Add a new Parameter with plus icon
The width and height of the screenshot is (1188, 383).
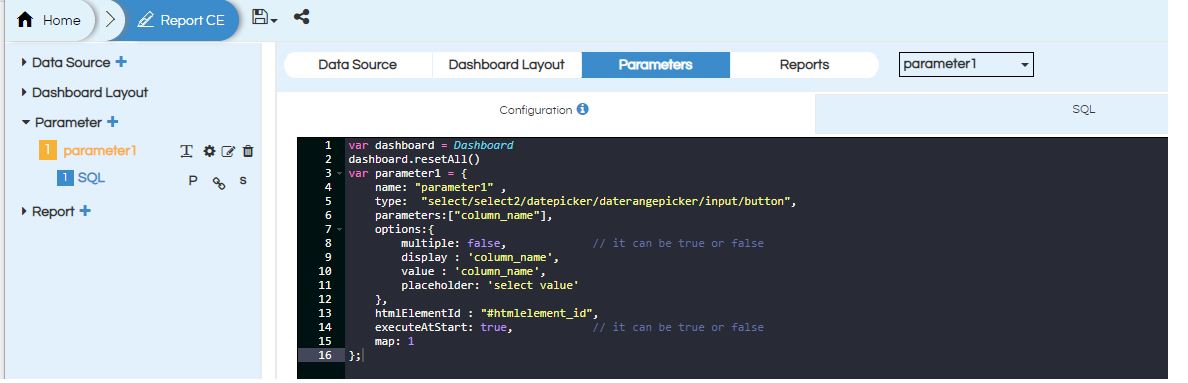pos(112,122)
